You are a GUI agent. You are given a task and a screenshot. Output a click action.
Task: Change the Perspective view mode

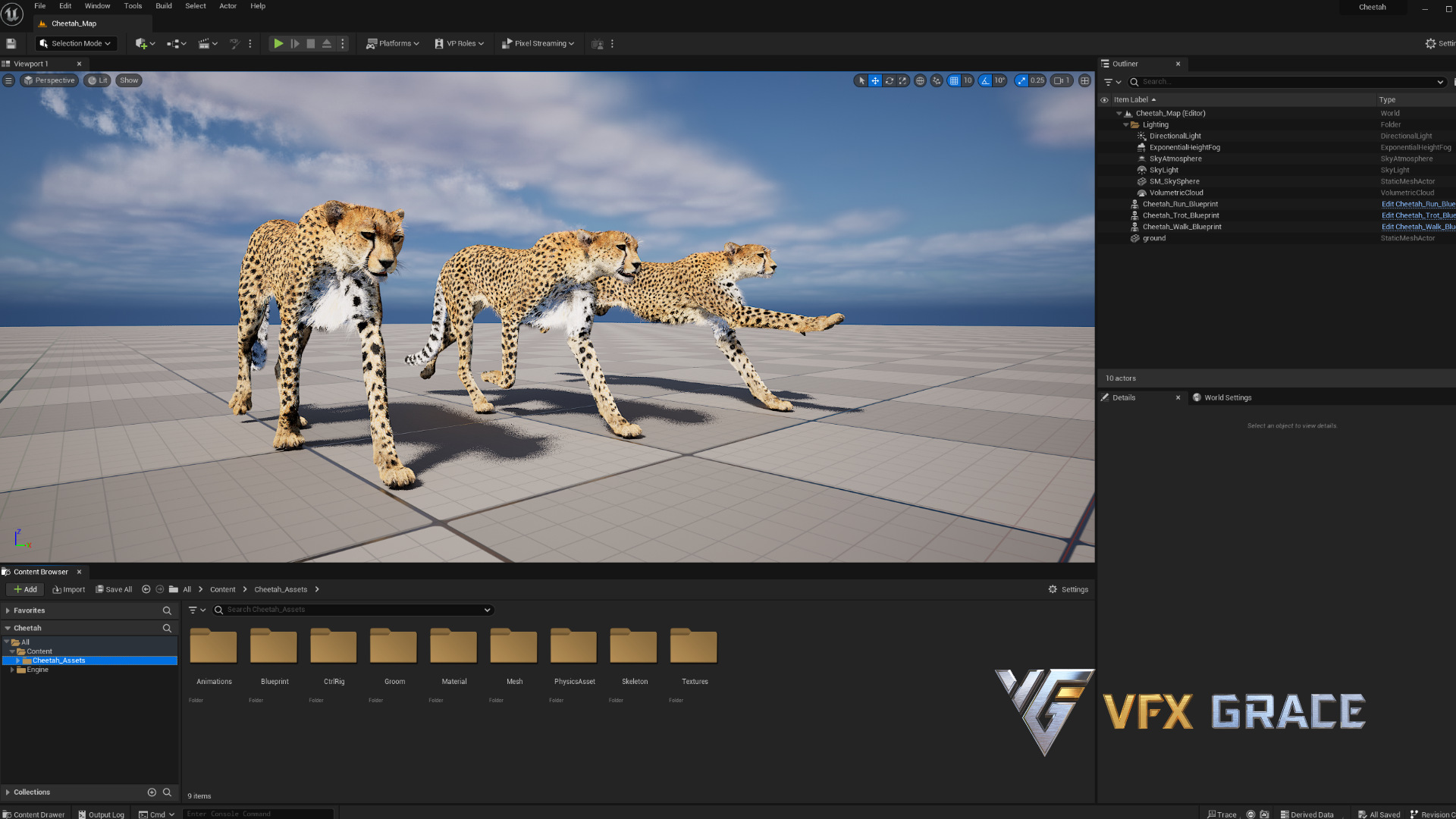point(49,80)
